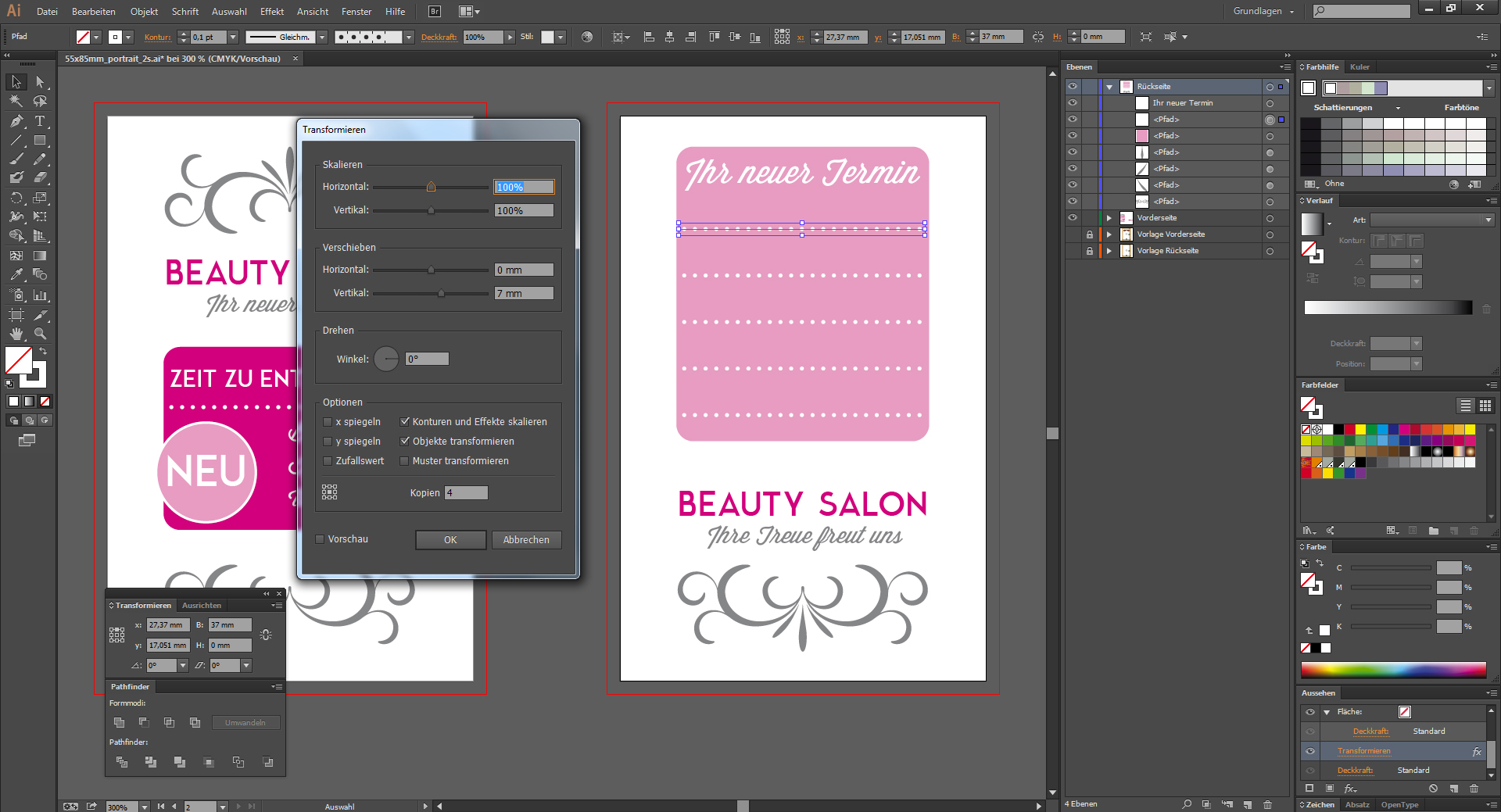Select the Hand tool
Image resolution: width=1501 pixels, height=812 pixels.
coord(16,334)
